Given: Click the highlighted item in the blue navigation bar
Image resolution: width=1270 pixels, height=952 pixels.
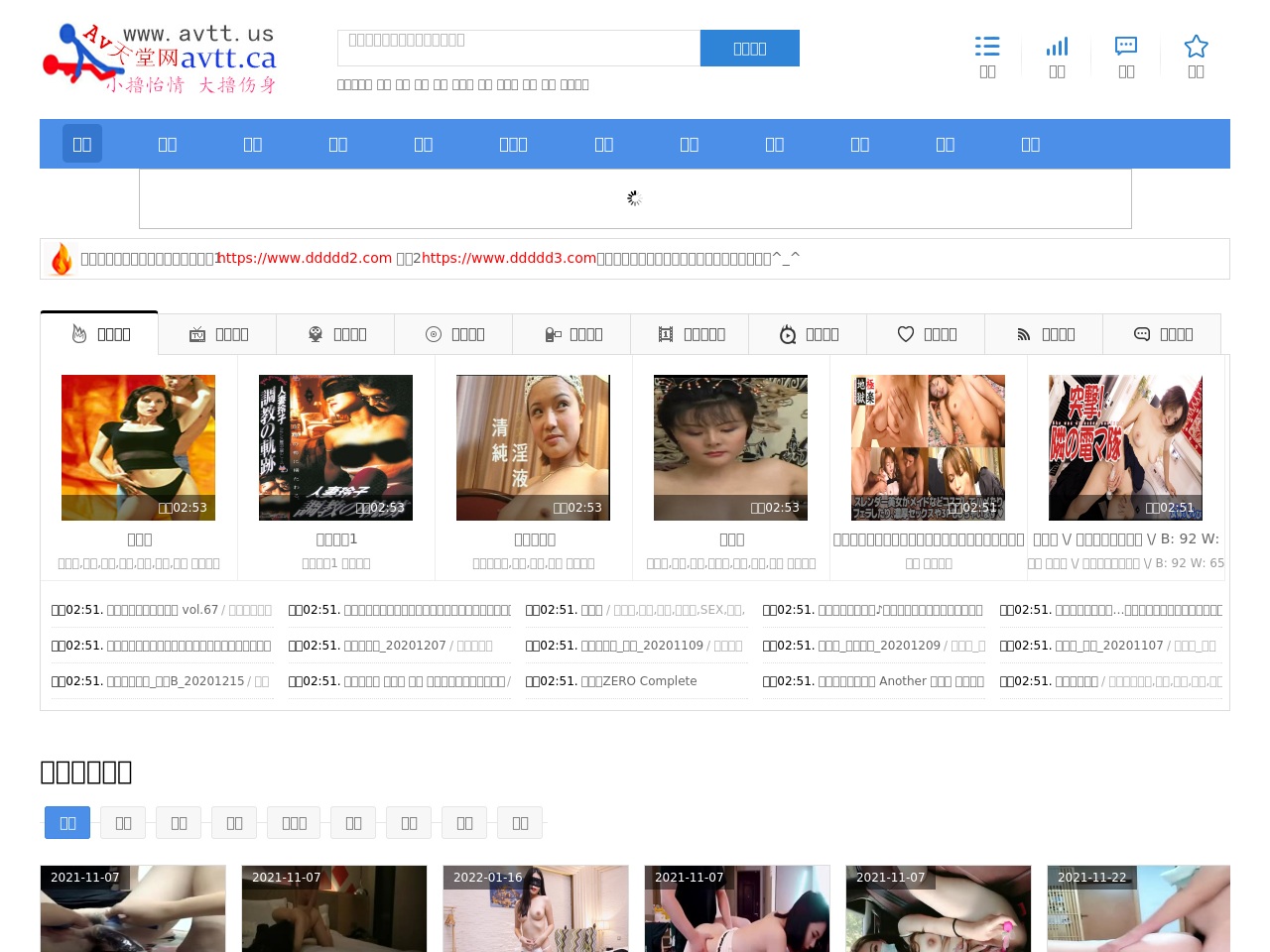Looking at the screenshot, I should [82, 144].
